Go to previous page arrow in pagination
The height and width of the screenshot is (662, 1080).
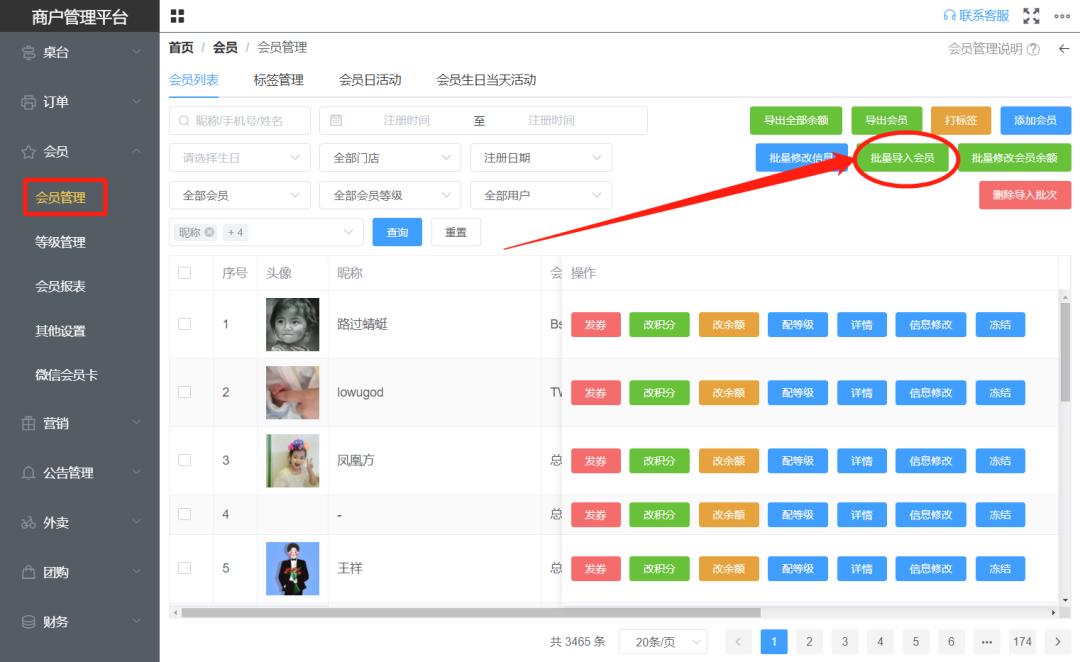[x=738, y=641]
